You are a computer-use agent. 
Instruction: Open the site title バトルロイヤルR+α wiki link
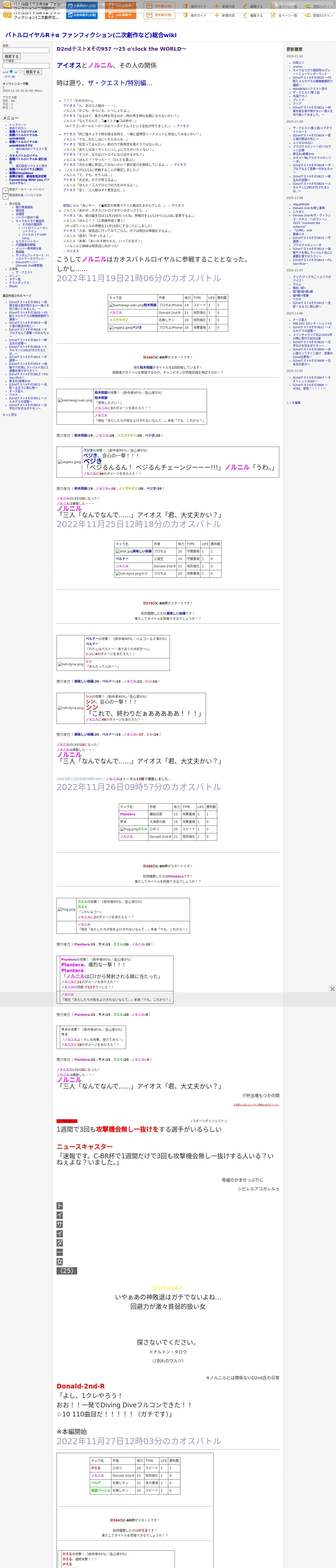click(91, 35)
